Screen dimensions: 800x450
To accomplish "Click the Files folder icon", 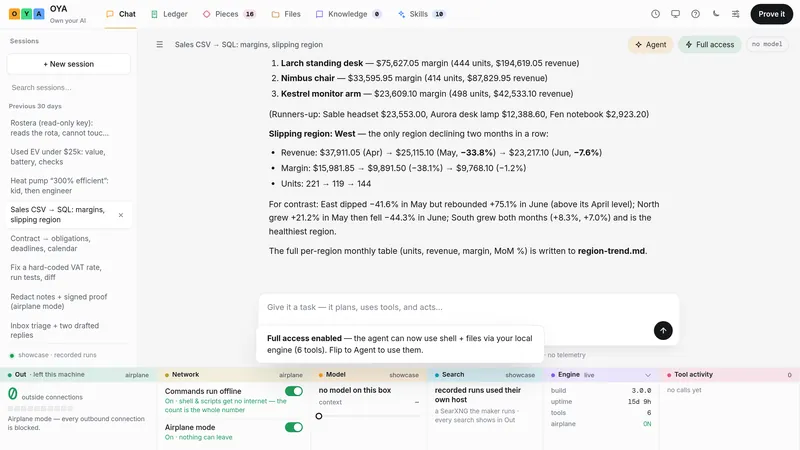I will (x=276, y=14).
